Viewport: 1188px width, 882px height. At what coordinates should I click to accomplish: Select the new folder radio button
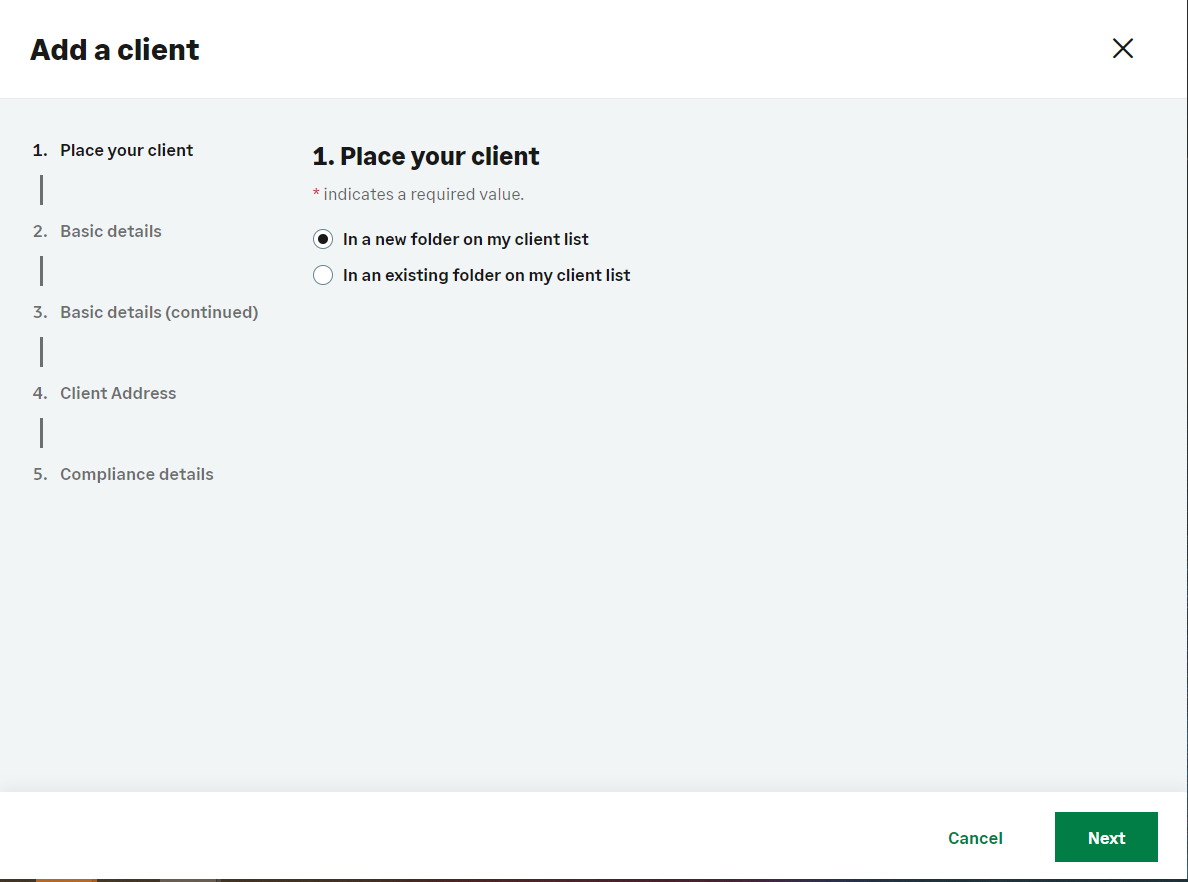point(323,239)
